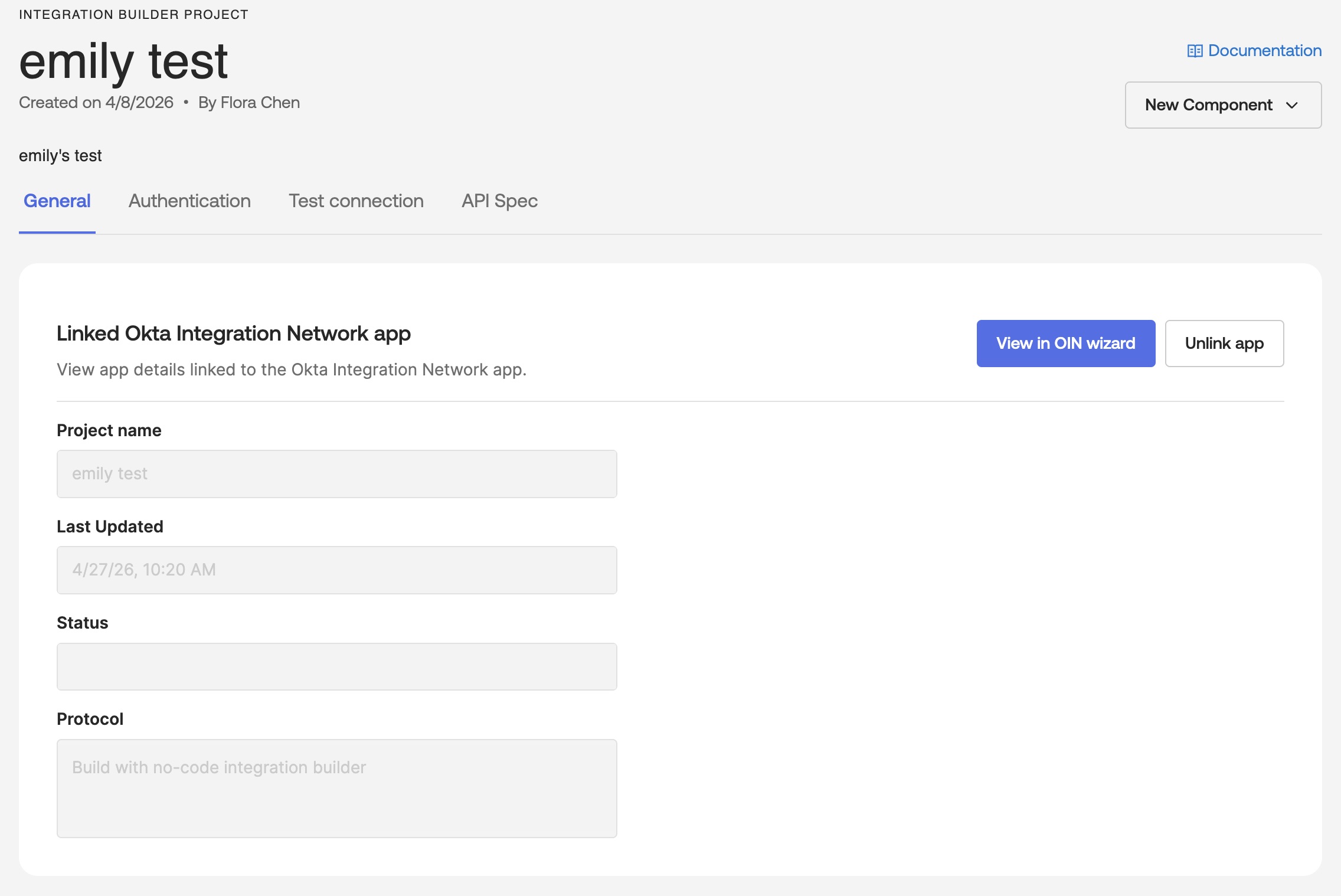Click the 'Last Updated' label
This screenshot has width=1341, height=896.
coord(110,527)
